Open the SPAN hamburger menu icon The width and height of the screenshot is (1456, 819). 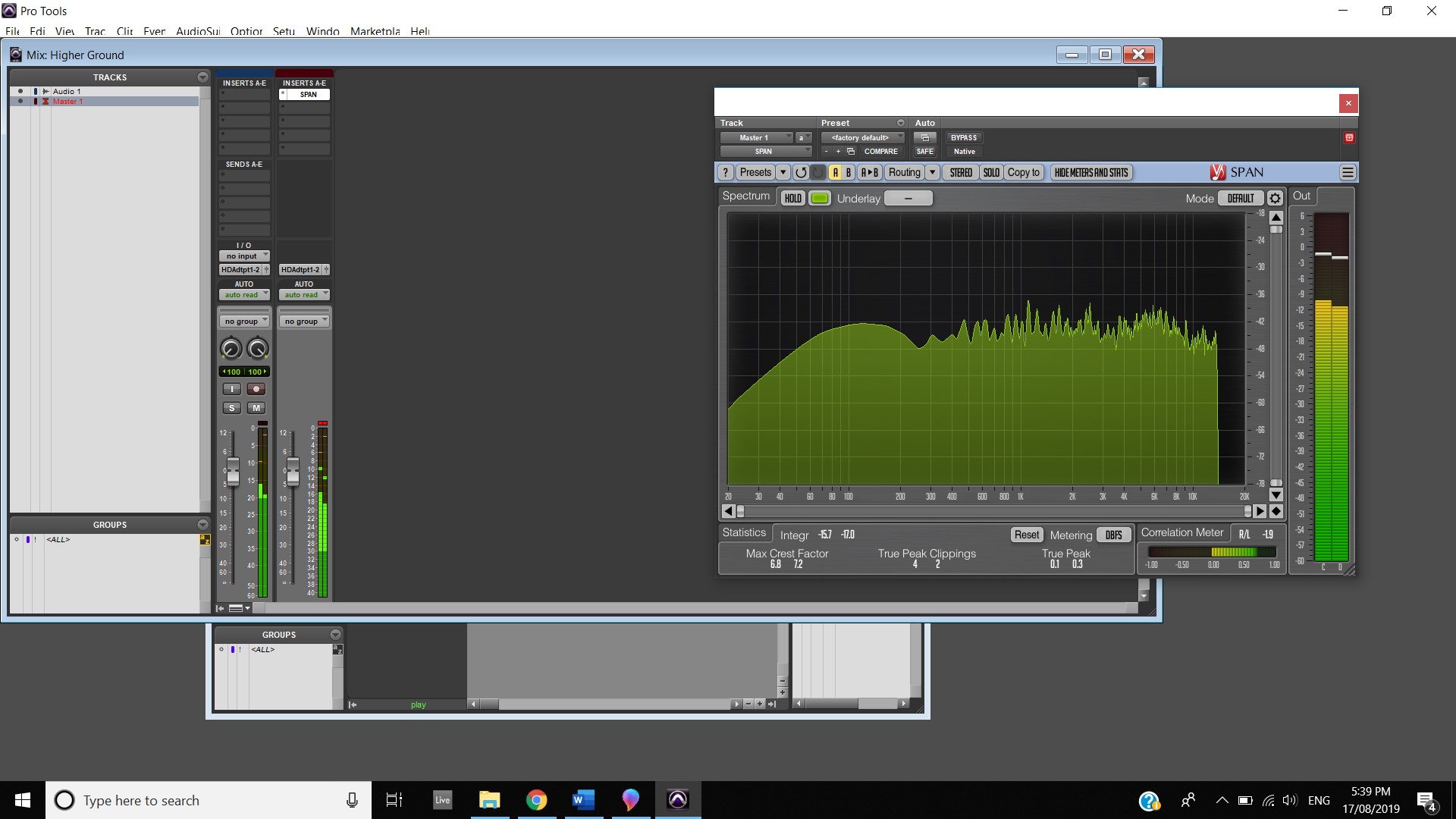(x=1348, y=173)
